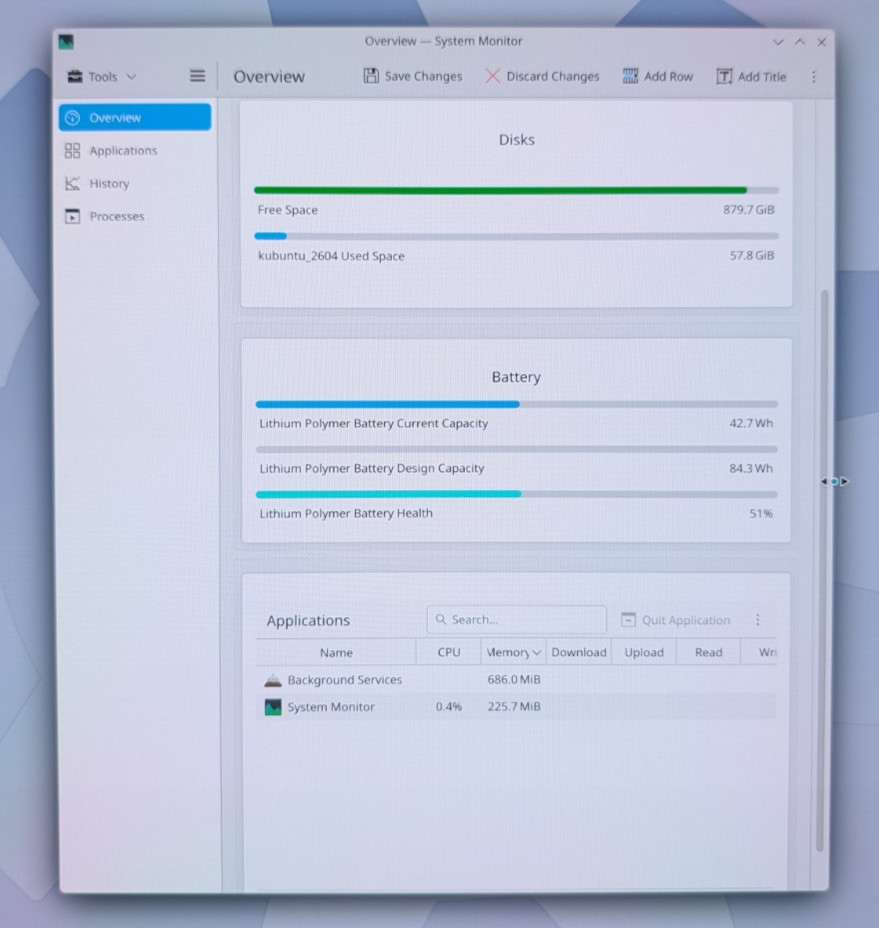Sort by the Upload column header
The width and height of the screenshot is (879, 928).
pyautogui.click(x=643, y=652)
